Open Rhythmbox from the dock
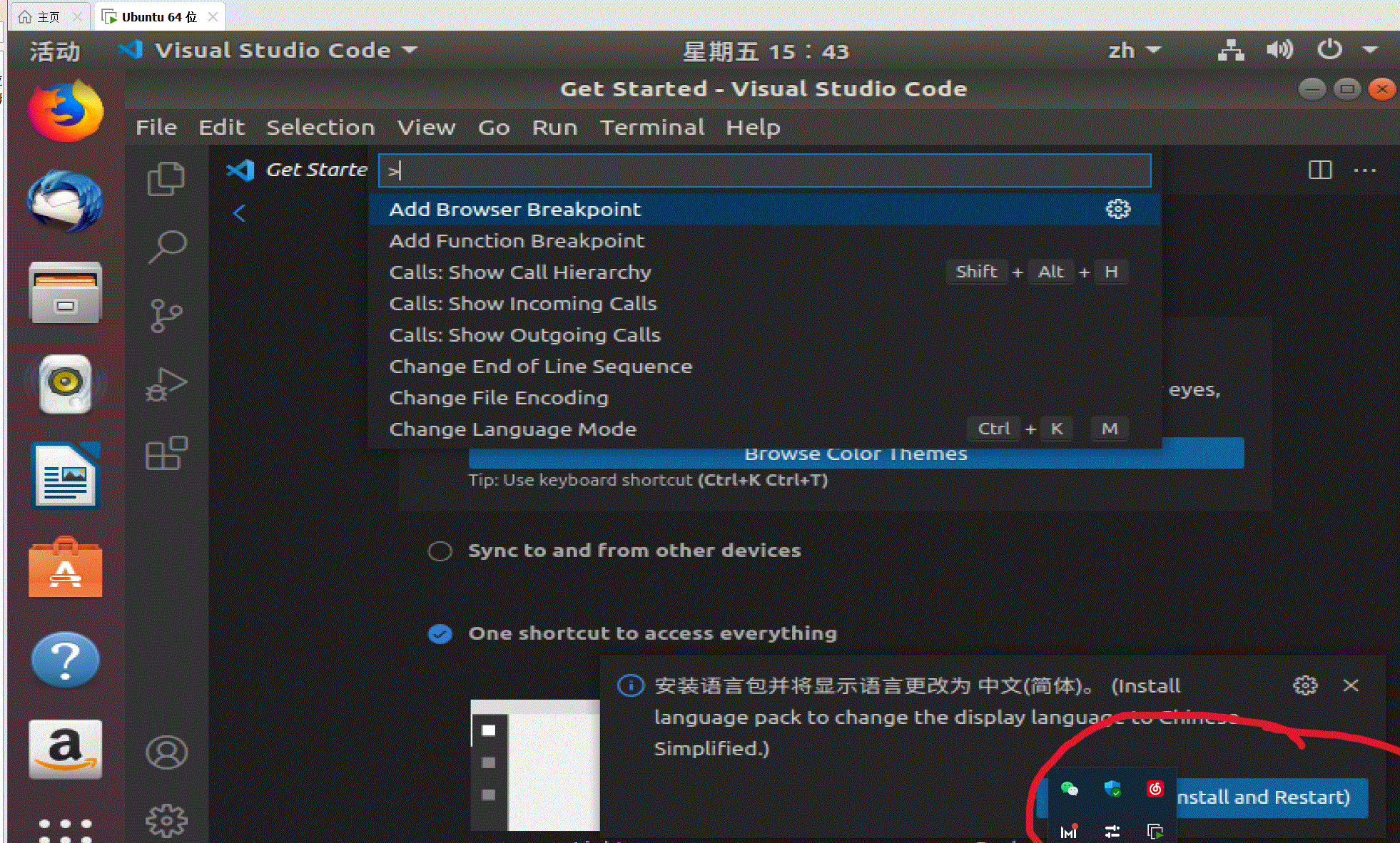1400x843 pixels. pos(66,384)
